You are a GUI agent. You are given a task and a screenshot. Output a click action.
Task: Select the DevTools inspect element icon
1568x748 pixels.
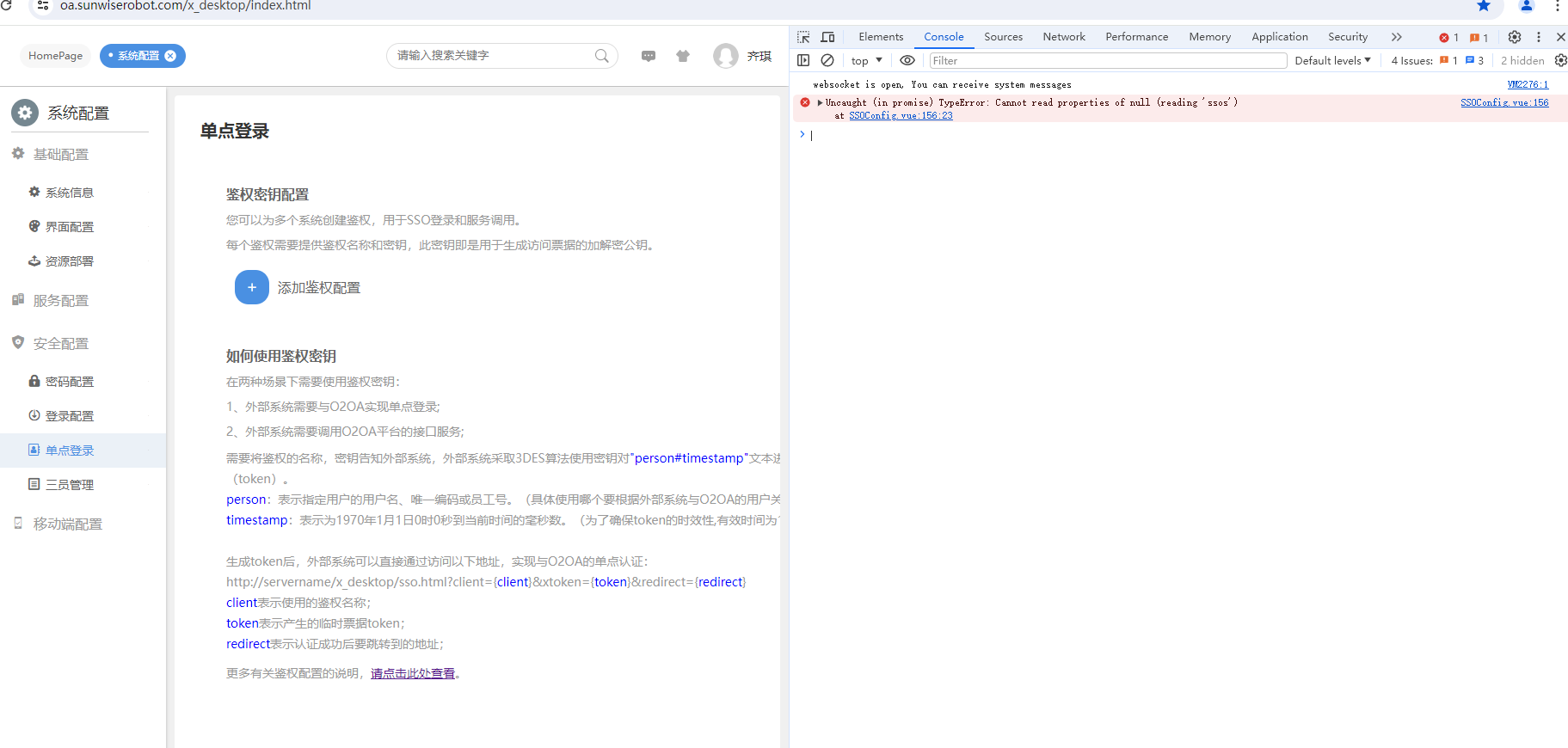click(803, 37)
